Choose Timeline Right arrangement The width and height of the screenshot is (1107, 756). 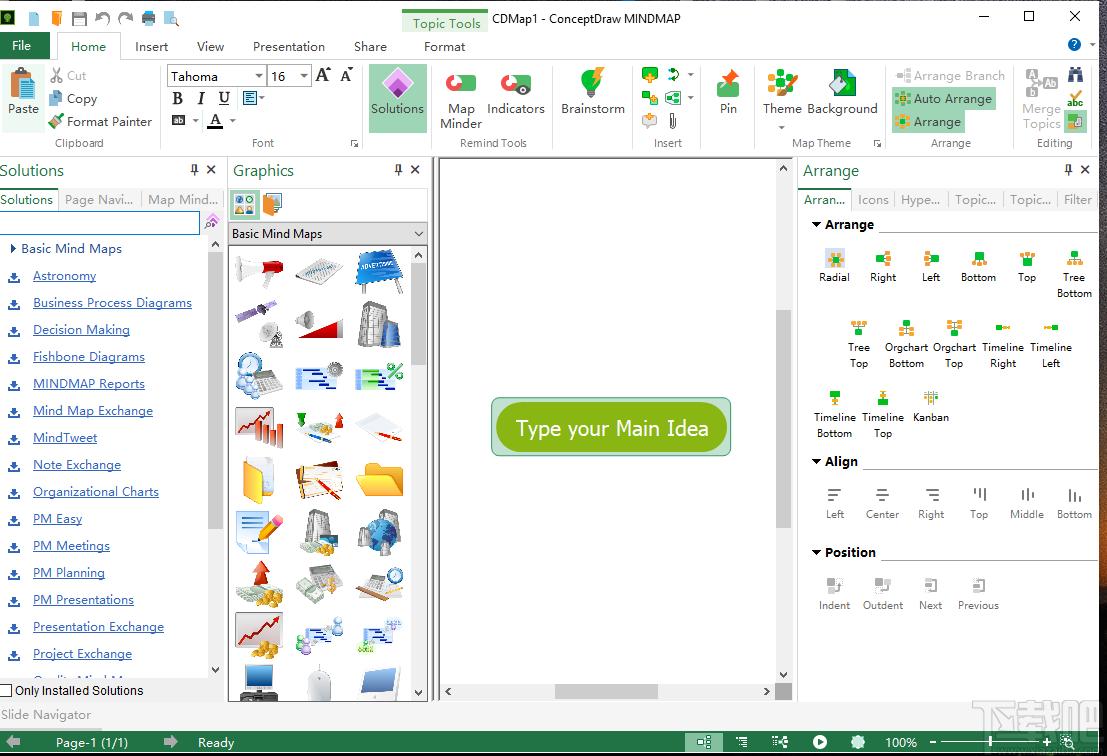[x=1003, y=344]
